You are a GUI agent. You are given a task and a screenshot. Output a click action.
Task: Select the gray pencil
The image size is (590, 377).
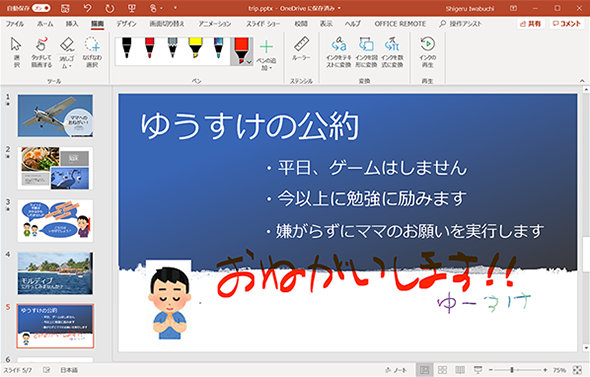(x=172, y=48)
